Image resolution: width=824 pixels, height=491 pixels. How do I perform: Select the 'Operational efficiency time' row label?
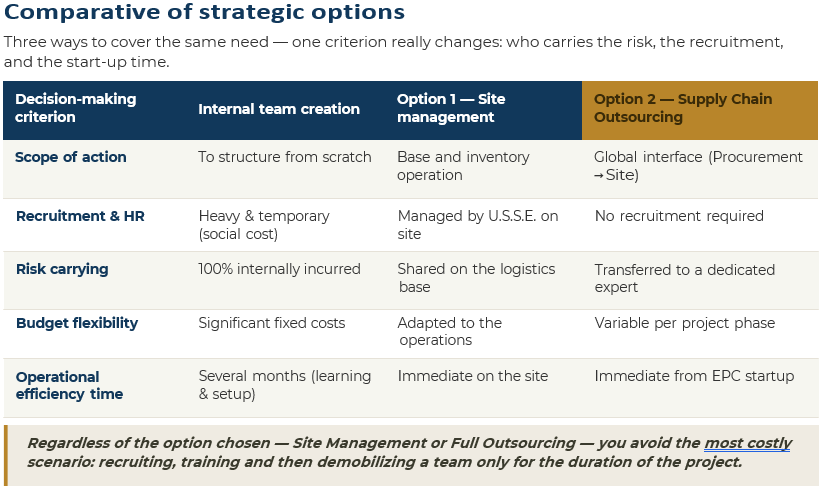tap(69, 385)
